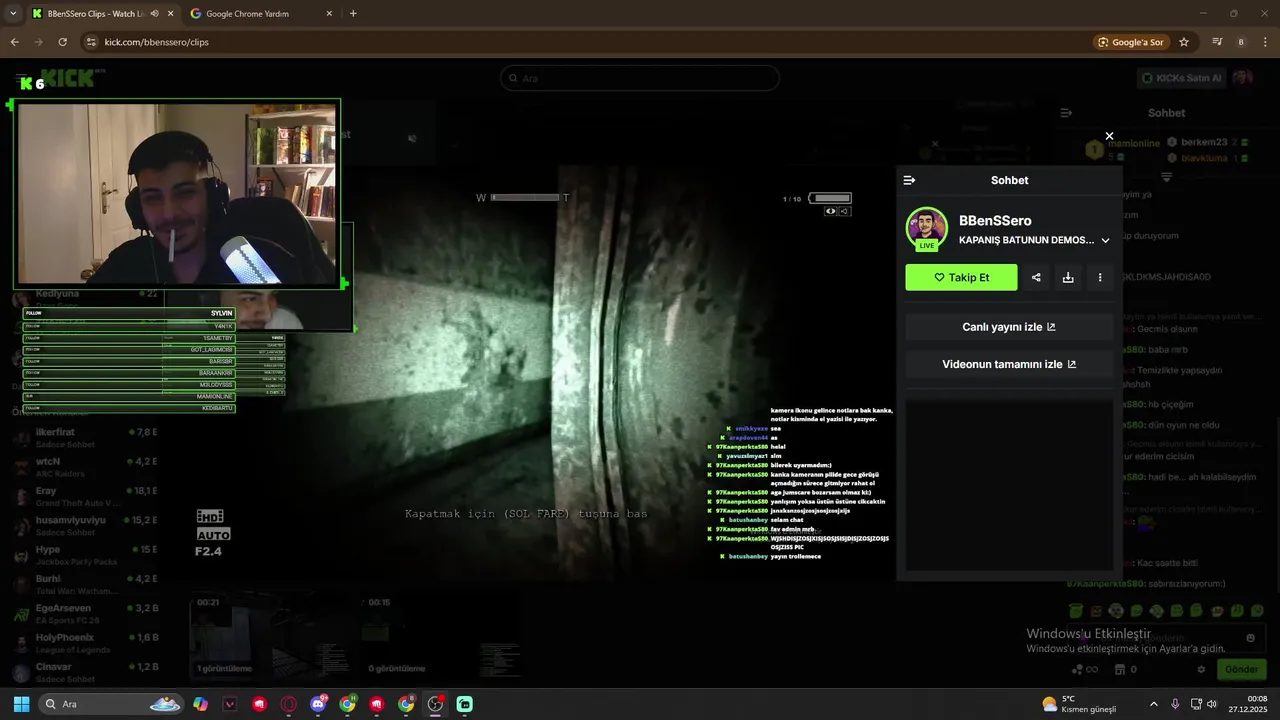Open Chrome profile B

[x=1241, y=42]
